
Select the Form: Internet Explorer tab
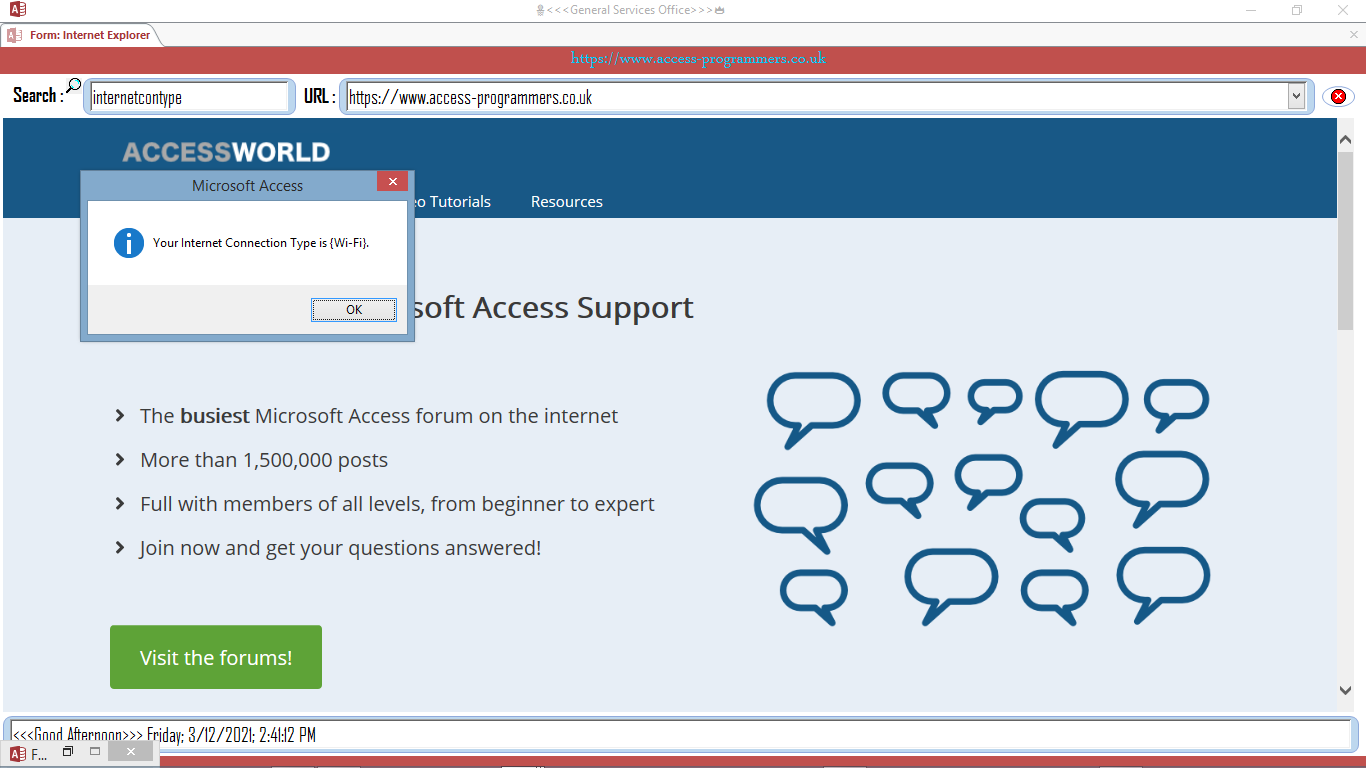[x=80, y=35]
